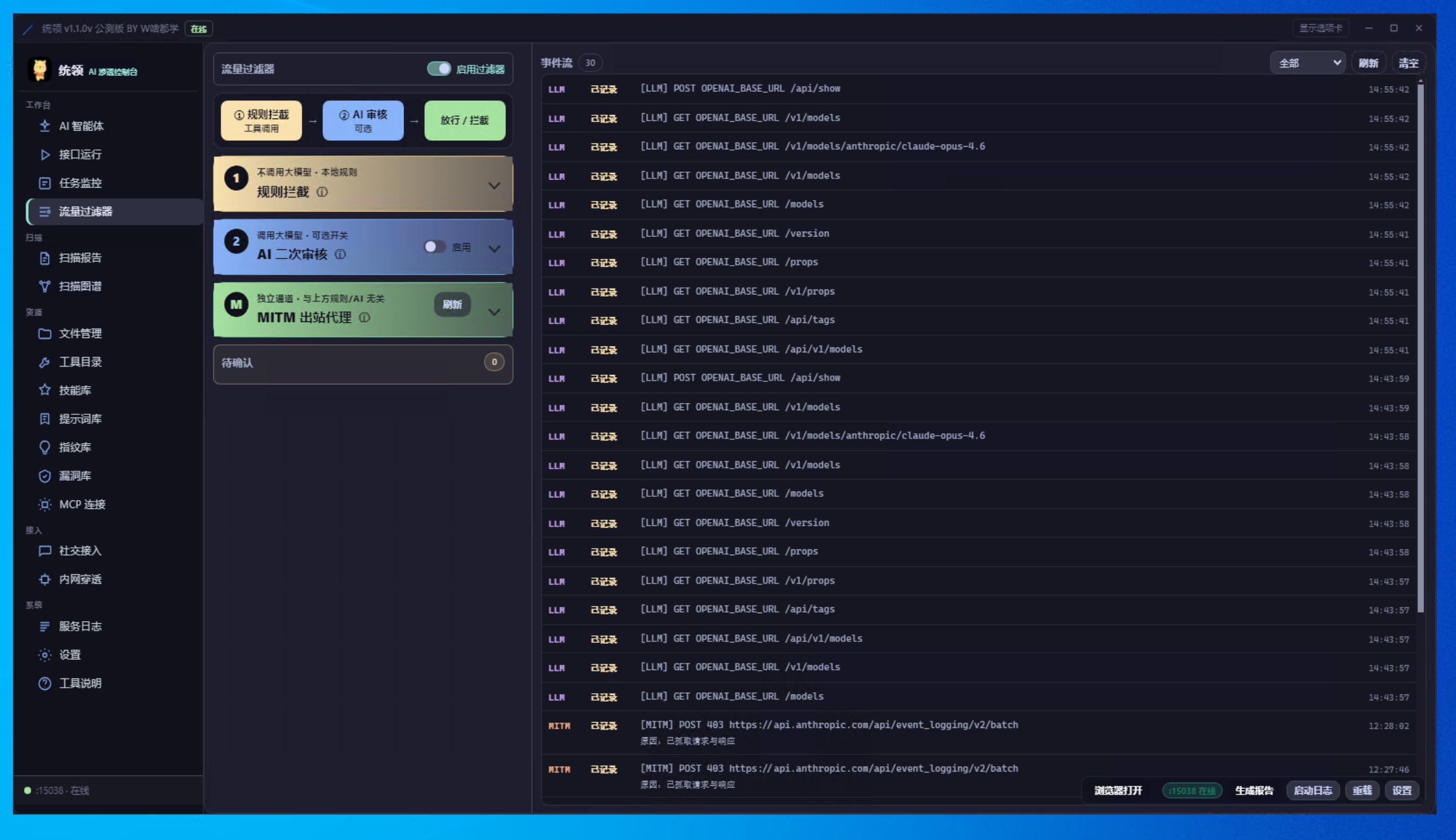Toggle the 启用过滤器 switch
Screen dimensions: 1456x840
click(x=439, y=69)
